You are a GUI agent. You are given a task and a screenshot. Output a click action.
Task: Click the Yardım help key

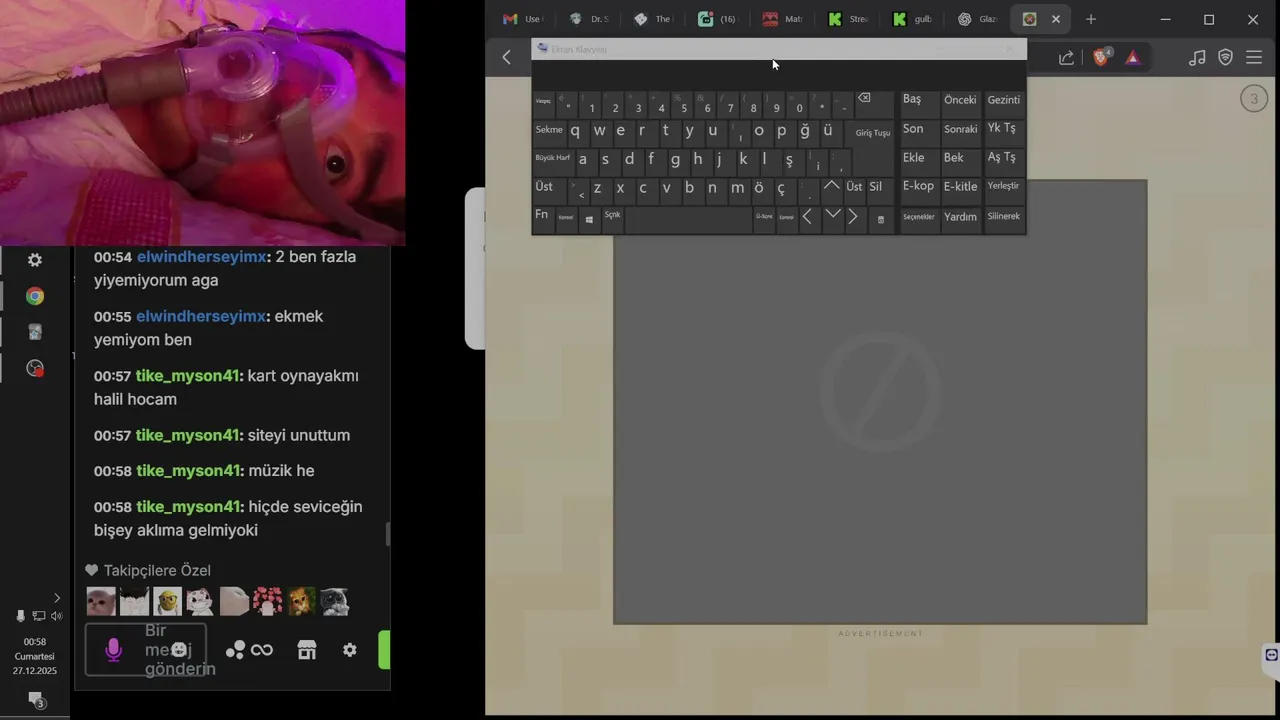tap(961, 218)
